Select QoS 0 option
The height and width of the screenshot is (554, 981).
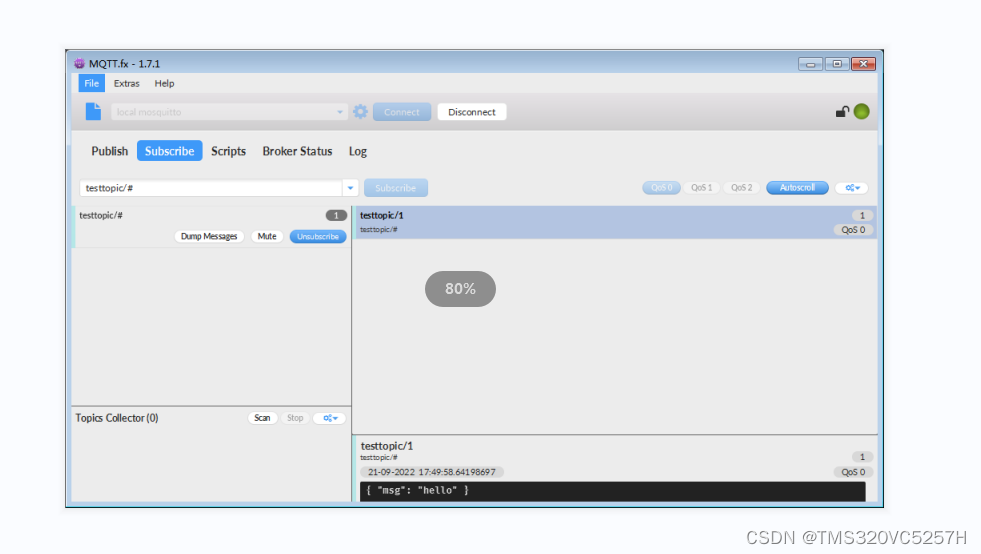pyautogui.click(x=661, y=188)
